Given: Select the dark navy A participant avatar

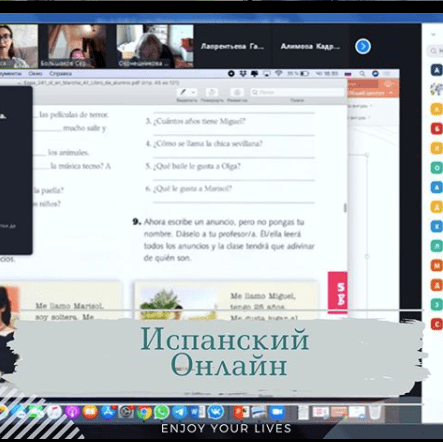Looking at the screenshot, I should [x=436, y=70].
